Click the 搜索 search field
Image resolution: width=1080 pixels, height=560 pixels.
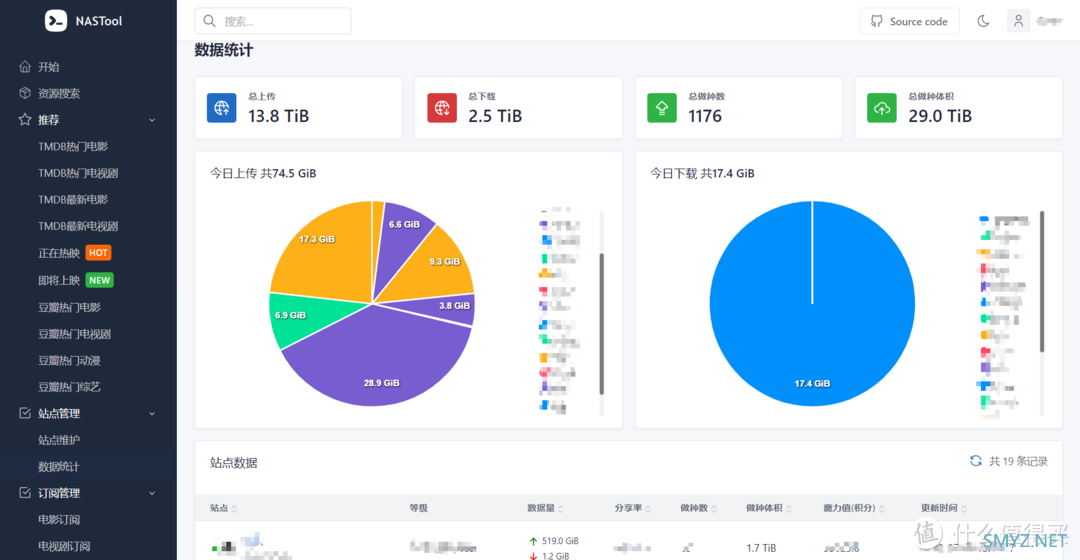[x=273, y=21]
